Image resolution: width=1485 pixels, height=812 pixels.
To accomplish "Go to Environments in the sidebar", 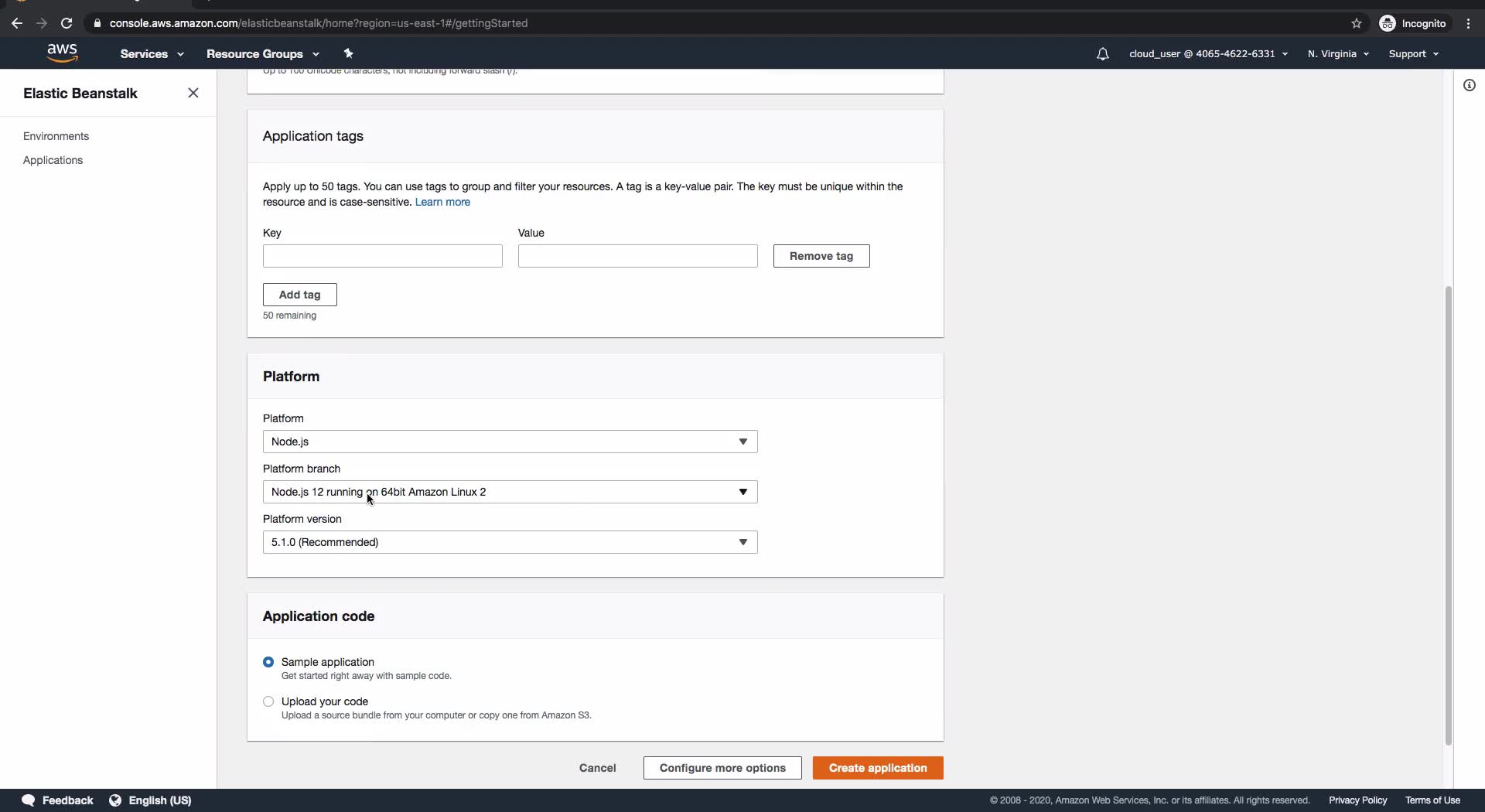I will [56, 136].
